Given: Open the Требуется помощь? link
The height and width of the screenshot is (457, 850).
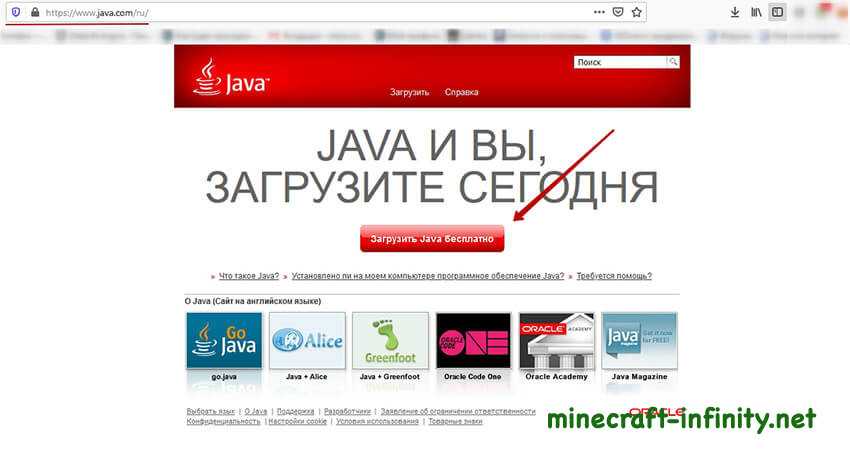Looking at the screenshot, I should click(x=614, y=276).
